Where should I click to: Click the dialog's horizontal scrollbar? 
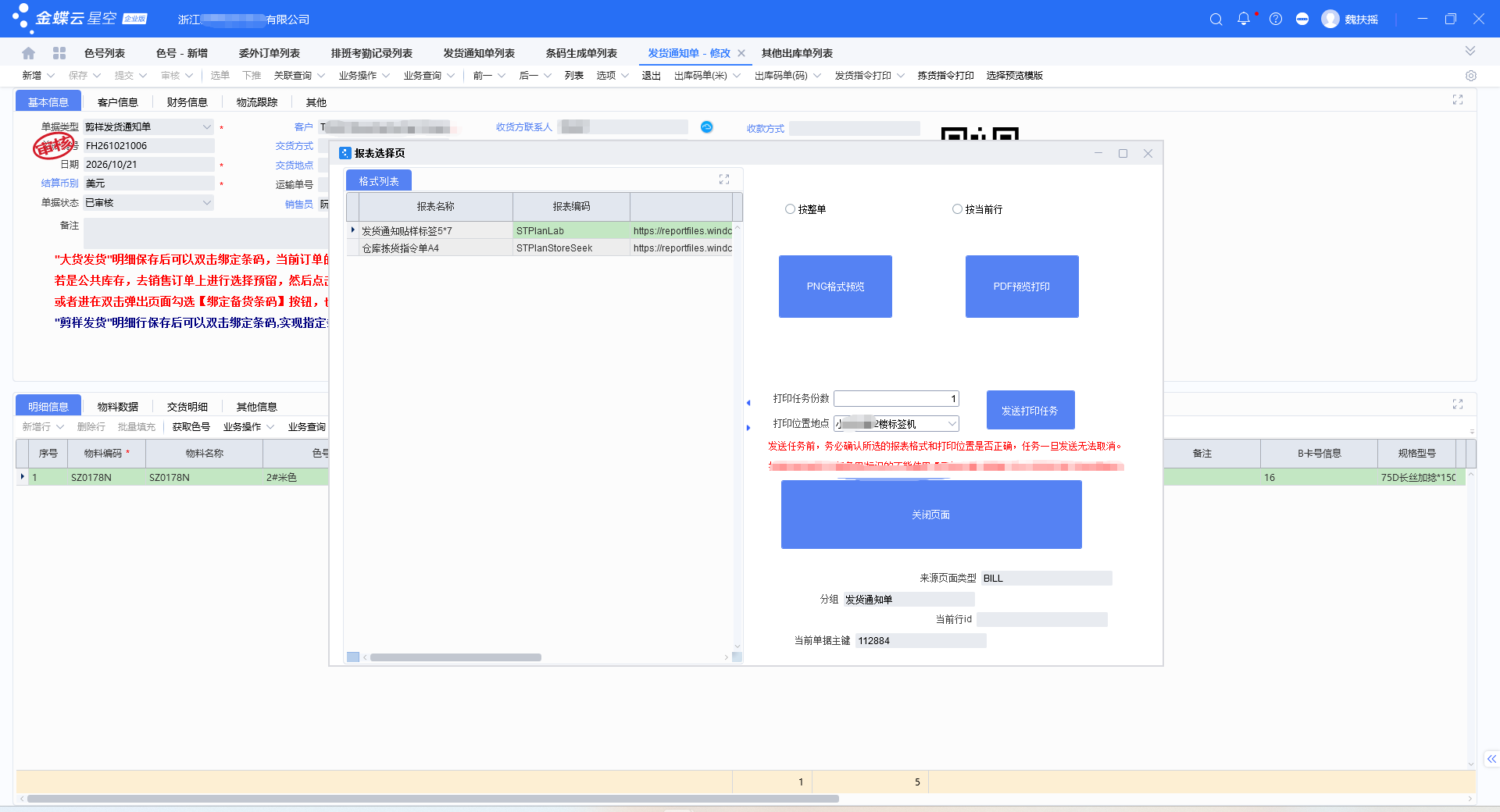coord(455,657)
